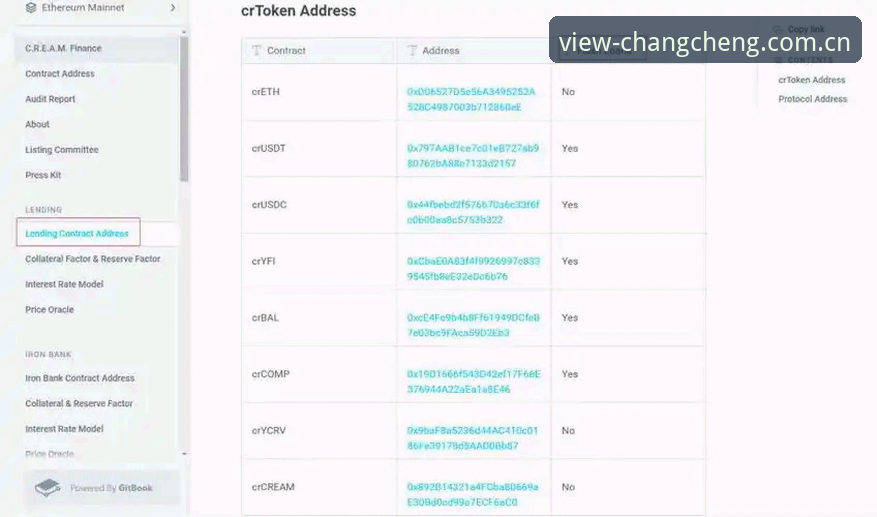Viewport: 877px width, 517px height.
Task: Open Lending Price Oracle page
Action: tap(49, 309)
